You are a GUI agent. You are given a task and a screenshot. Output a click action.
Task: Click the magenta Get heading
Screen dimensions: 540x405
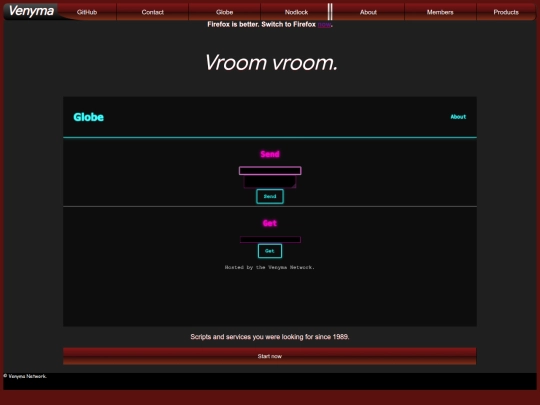(270, 223)
